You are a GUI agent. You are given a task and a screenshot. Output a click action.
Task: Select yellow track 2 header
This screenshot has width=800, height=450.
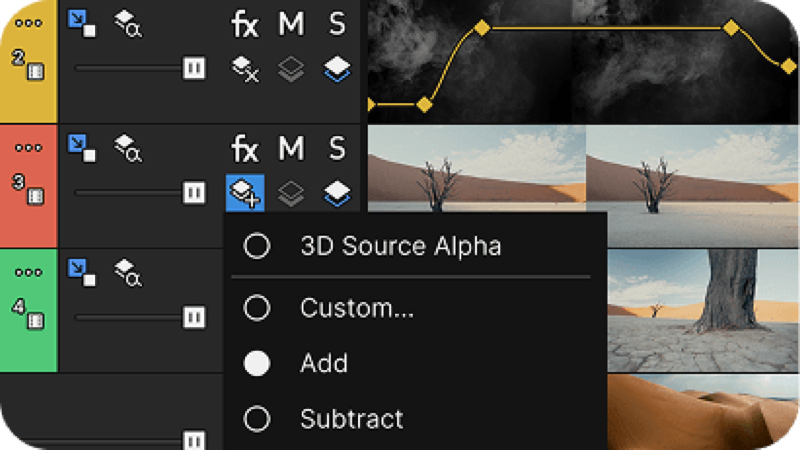[29, 61]
